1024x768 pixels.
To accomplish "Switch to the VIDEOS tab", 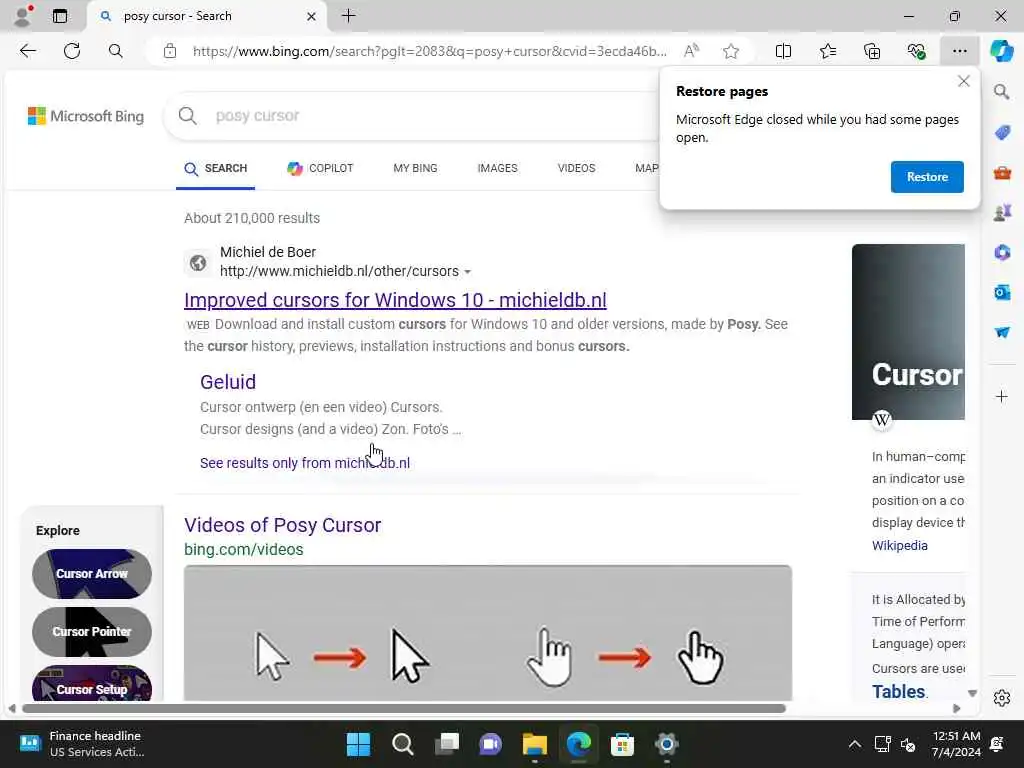I will [577, 168].
